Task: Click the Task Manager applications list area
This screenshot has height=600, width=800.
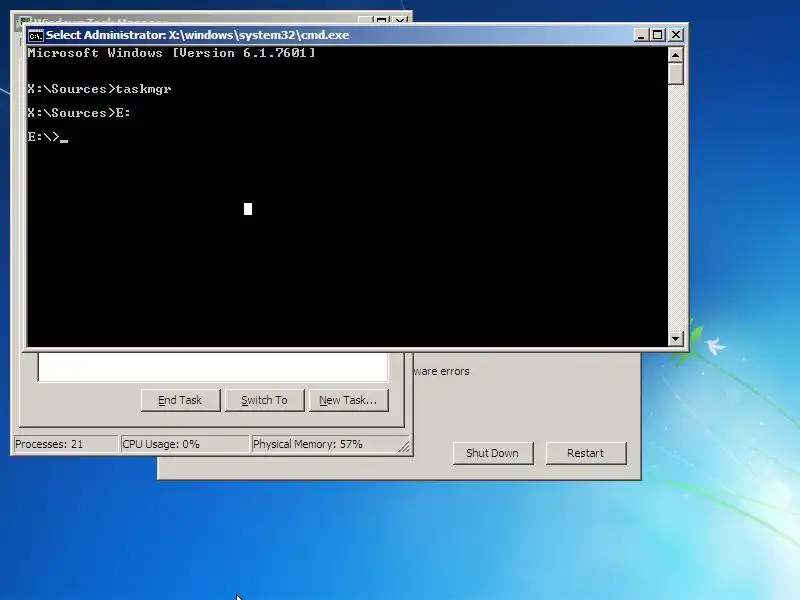Action: [213, 367]
